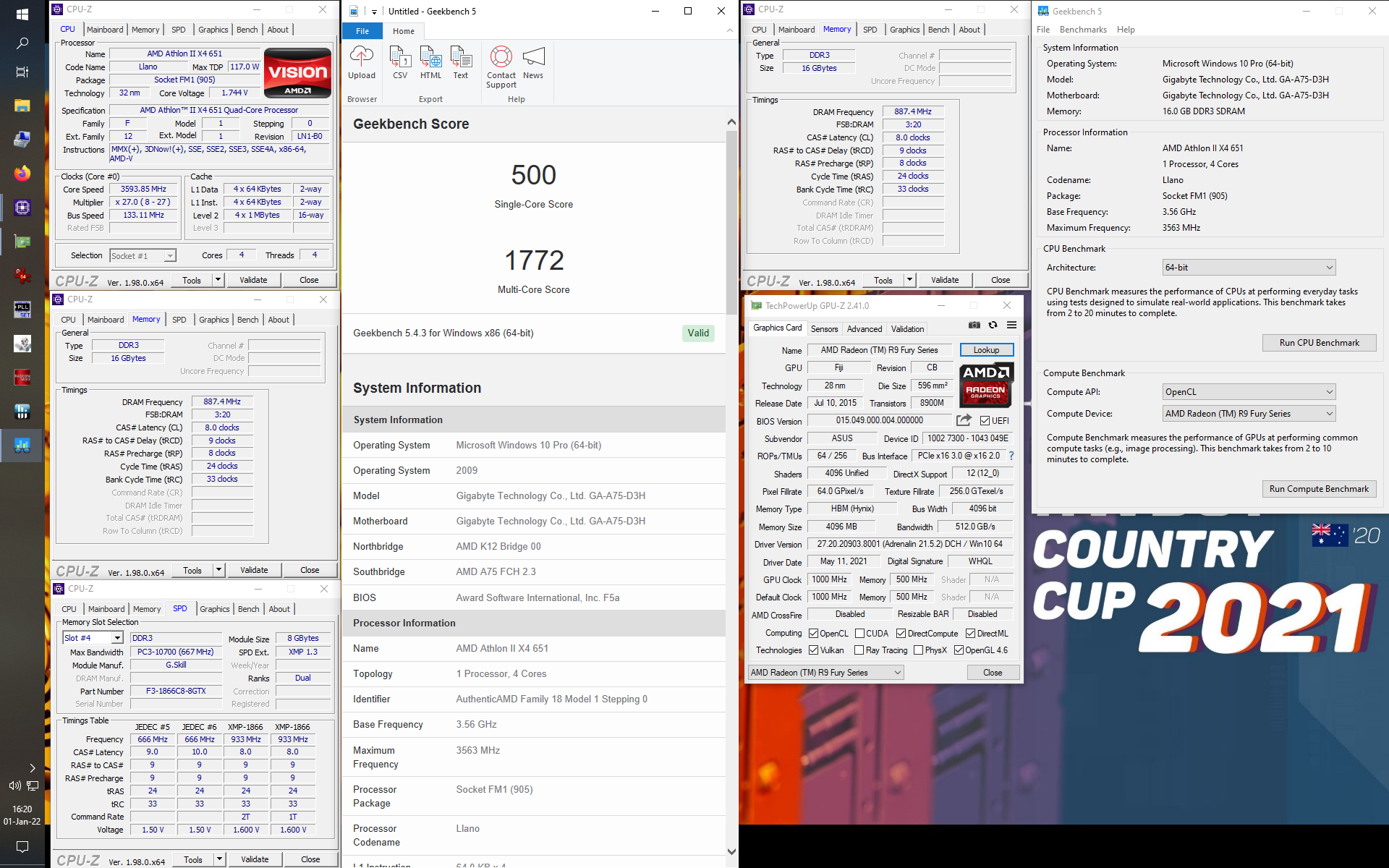Expand Tools arrow in top-left CPU-Z window

point(218,280)
